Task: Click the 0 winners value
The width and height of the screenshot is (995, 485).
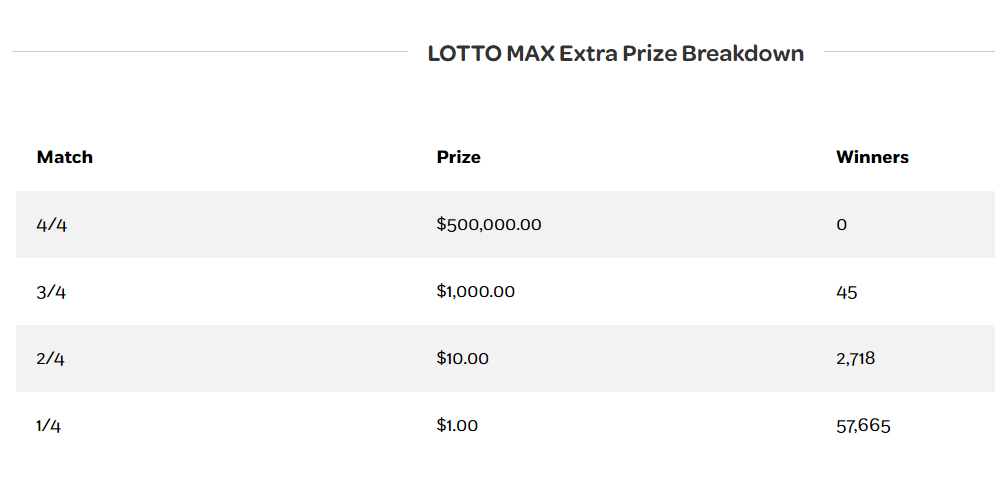Action: (x=842, y=225)
